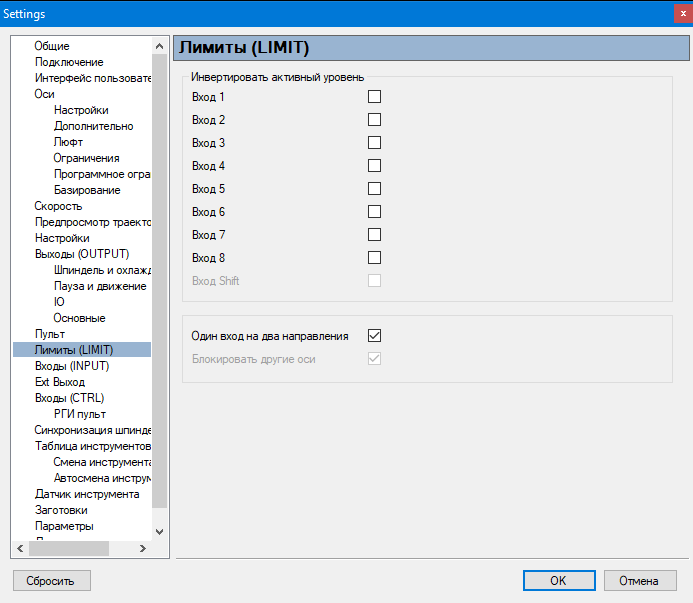693x603 pixels.
Task: Select Пауза и движение item
Action: pos(100,286)
